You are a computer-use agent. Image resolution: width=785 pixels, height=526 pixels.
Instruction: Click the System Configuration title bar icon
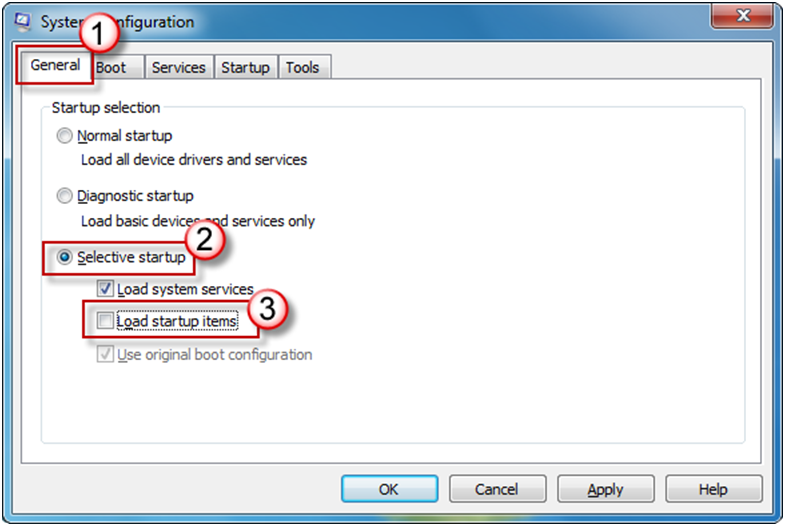[x=24, y=22]
